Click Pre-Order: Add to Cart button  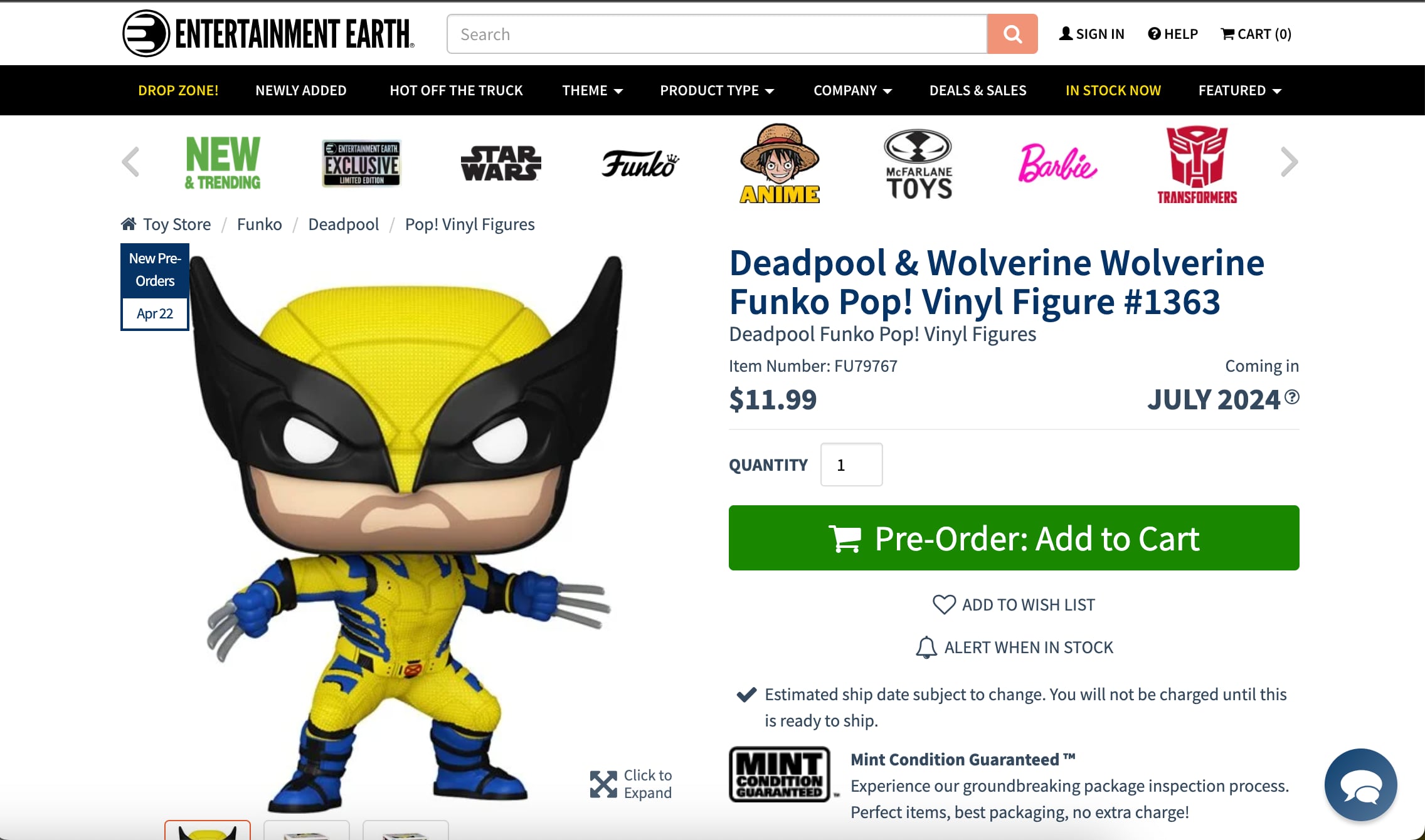(x=1014, y=538)
